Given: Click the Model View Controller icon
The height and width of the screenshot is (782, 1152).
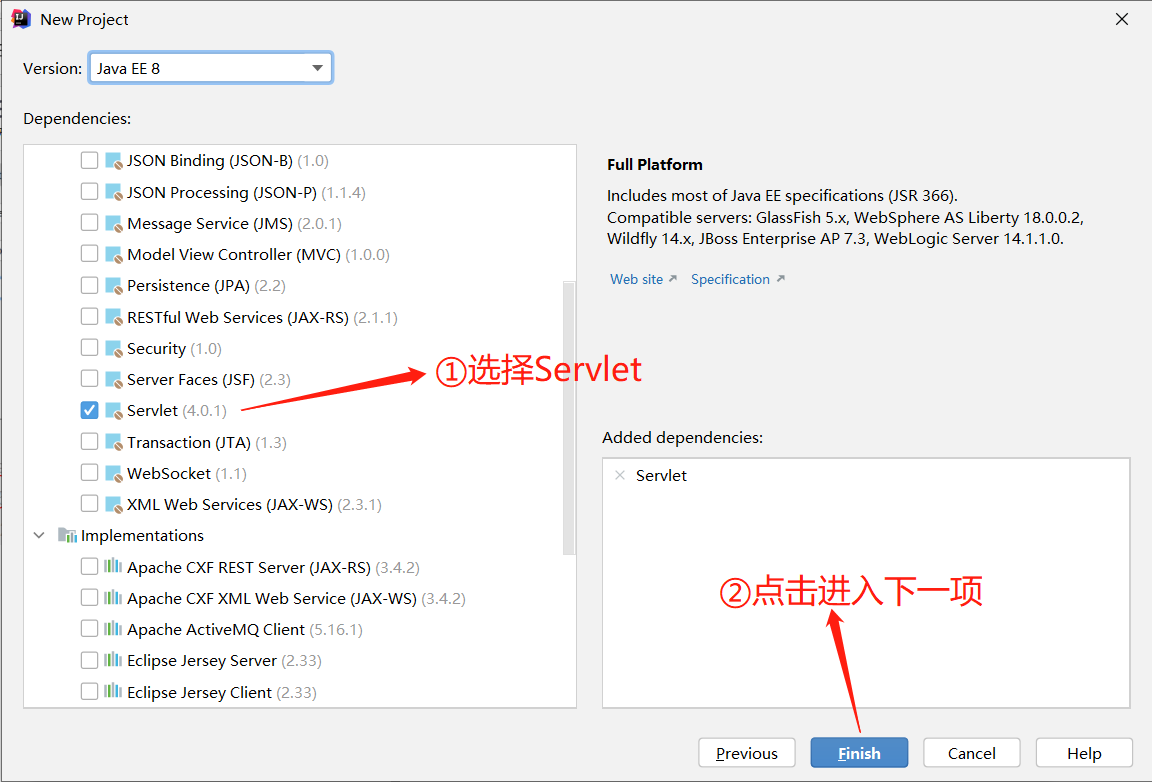Looking at the screenshot, I should (113, 254).
